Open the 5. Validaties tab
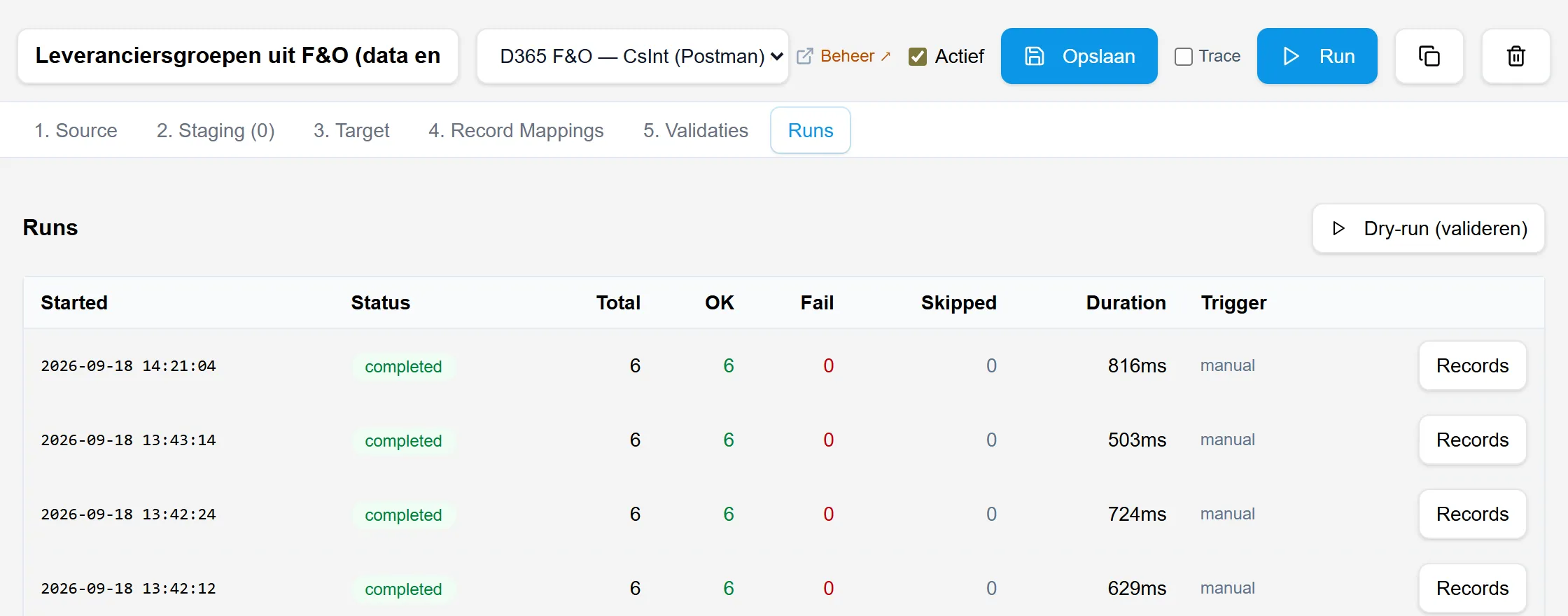Image resolution: width=1568 pixels, height=616 pixels. click(x=696, y=130)
